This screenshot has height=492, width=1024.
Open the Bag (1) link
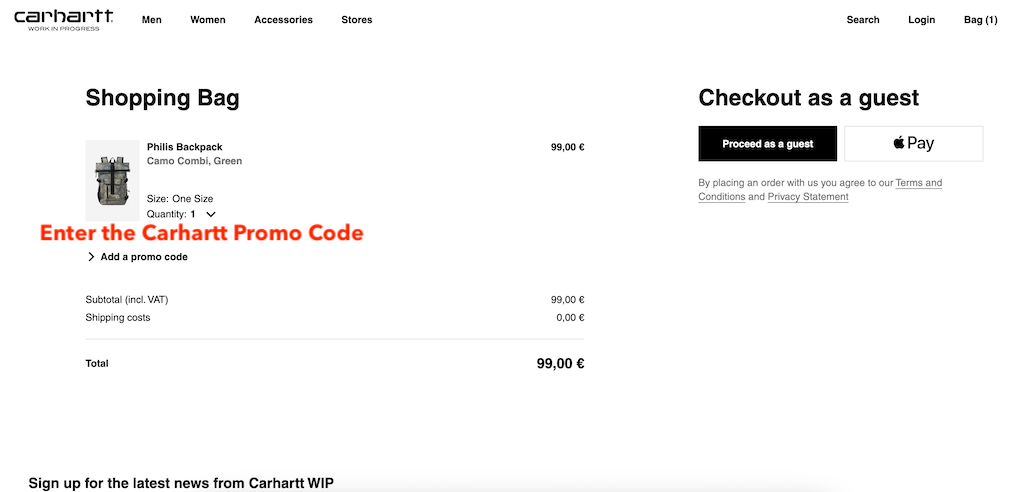(980, 20)
